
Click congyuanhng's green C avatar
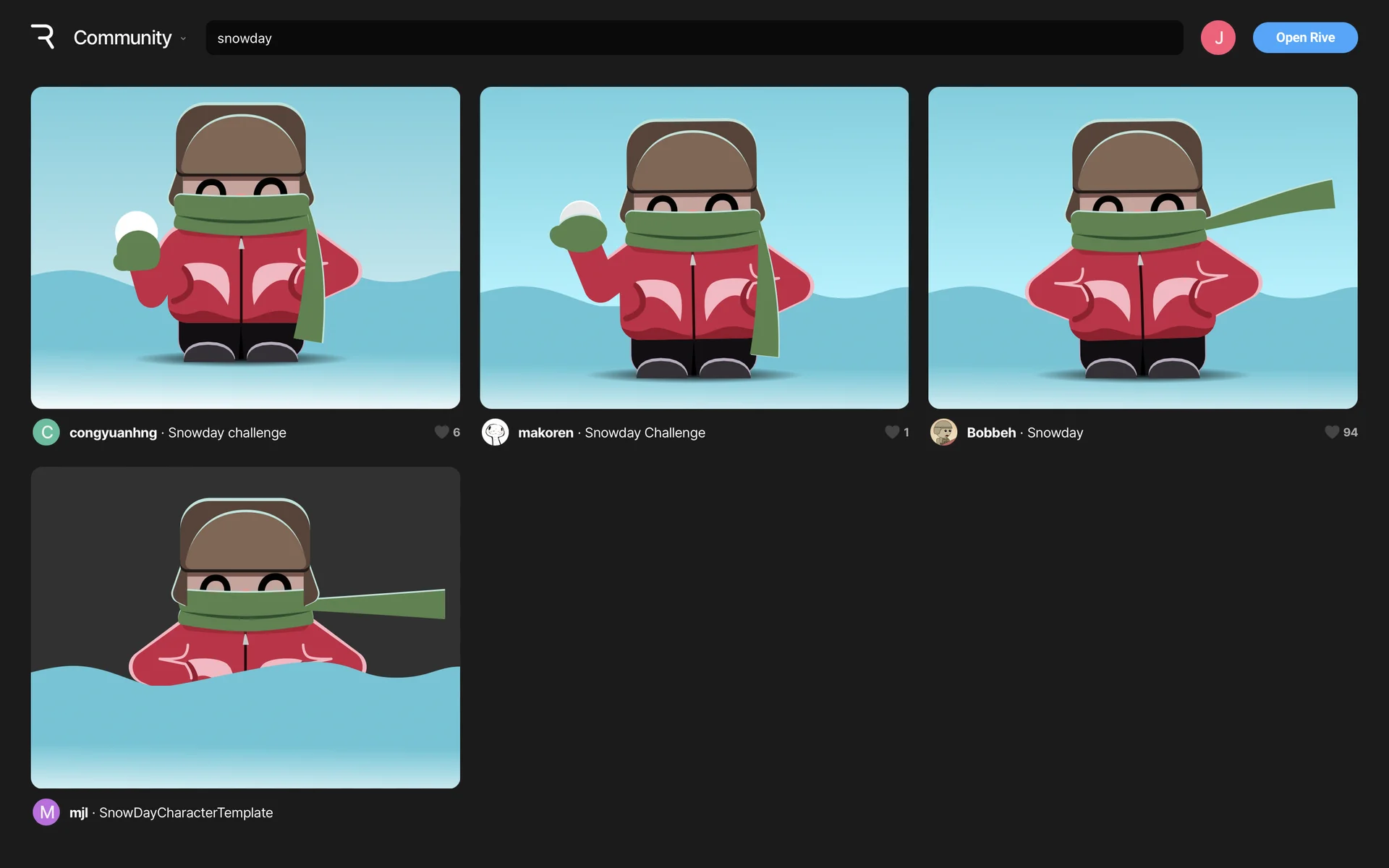tap(46, 433)
